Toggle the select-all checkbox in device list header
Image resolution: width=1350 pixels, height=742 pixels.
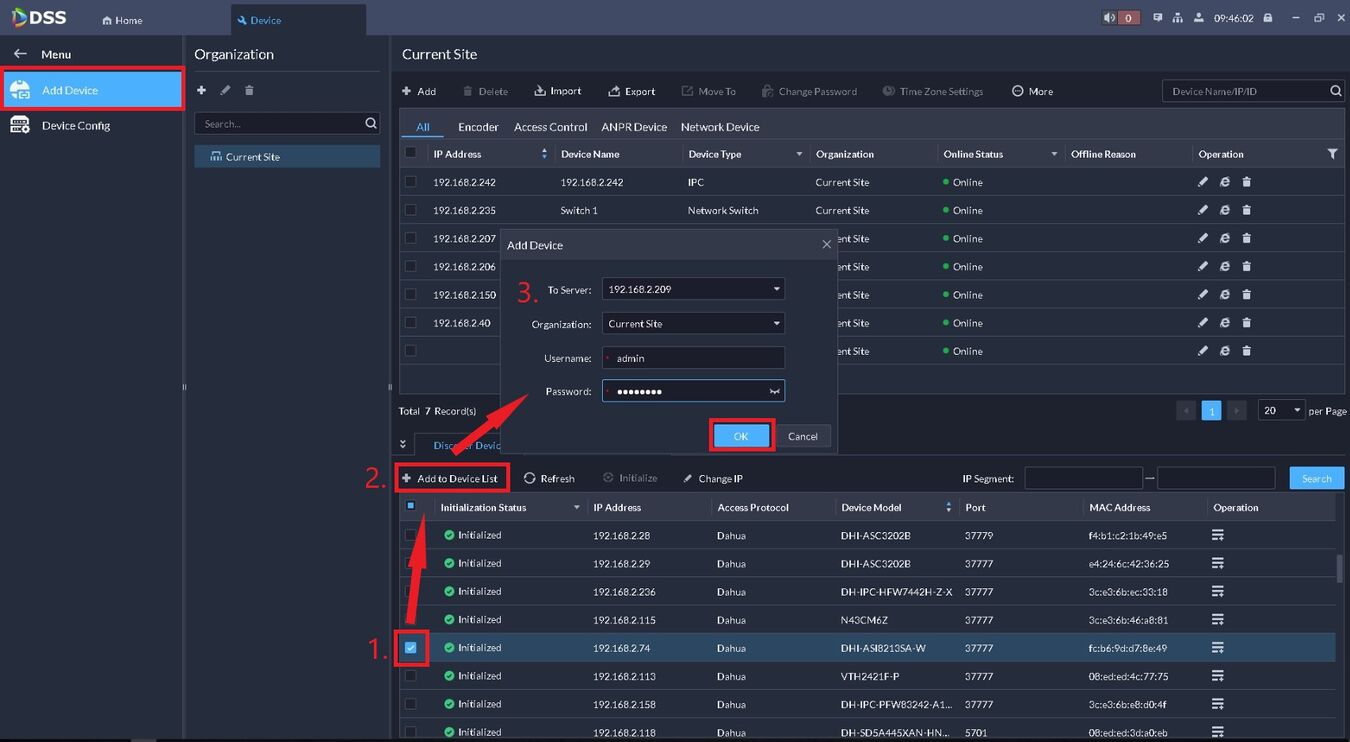pyautogui.click(x=410, y=154)
